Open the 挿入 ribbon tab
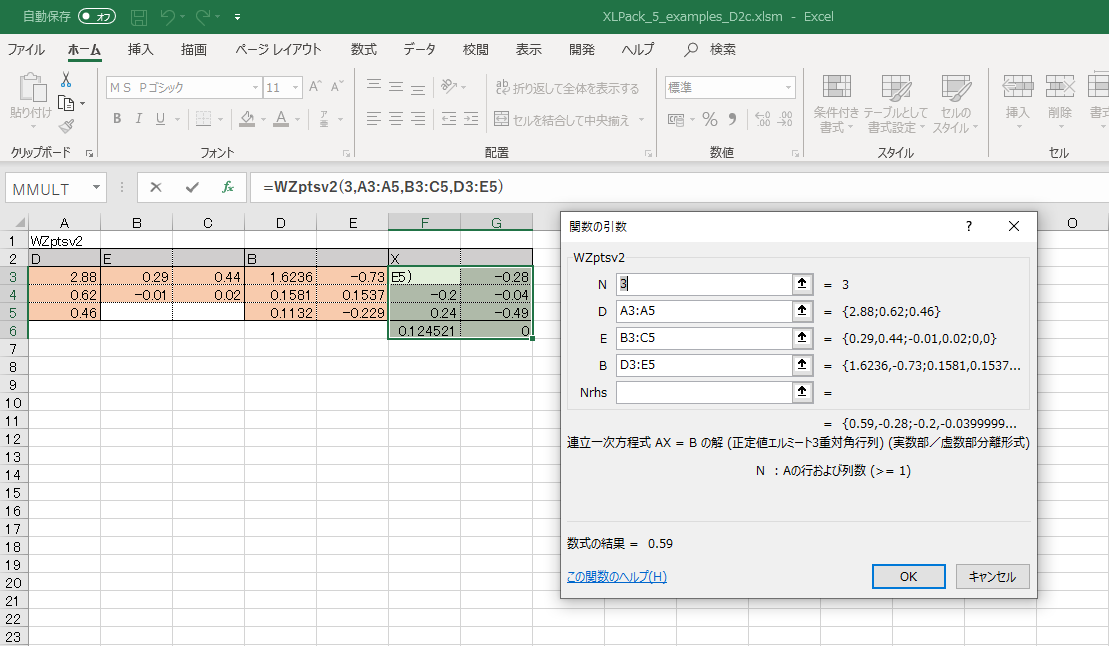 click(x=141, y=49)
